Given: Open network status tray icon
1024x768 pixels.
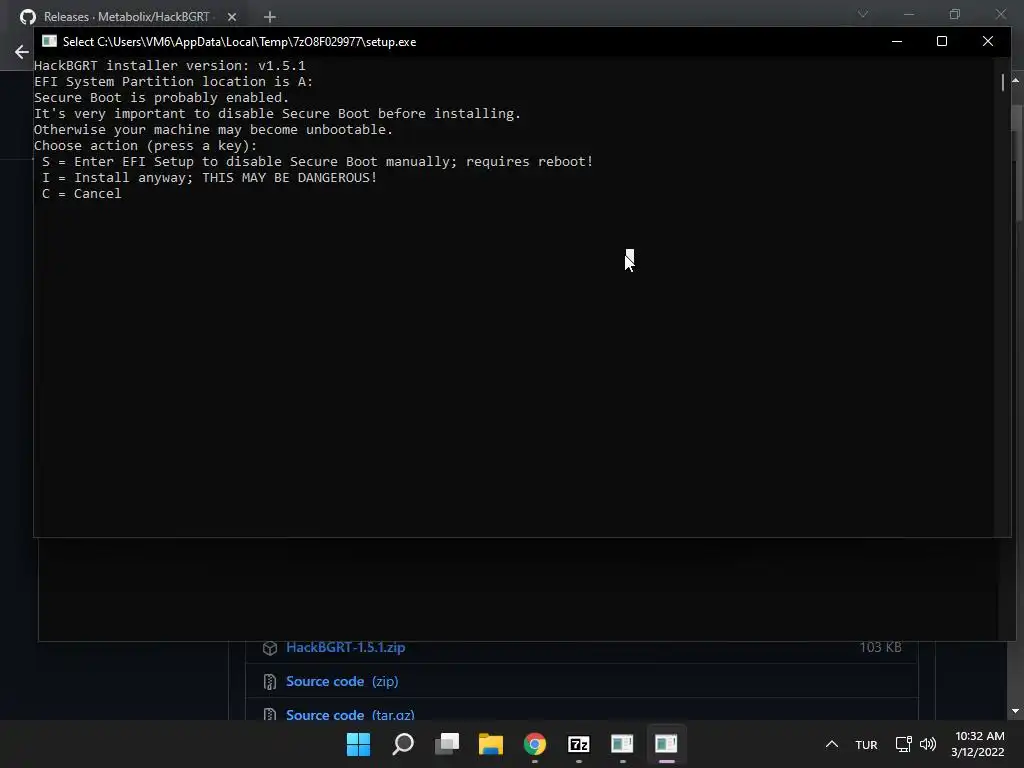Looking at the screenshot, I should [x=903, y=744].
